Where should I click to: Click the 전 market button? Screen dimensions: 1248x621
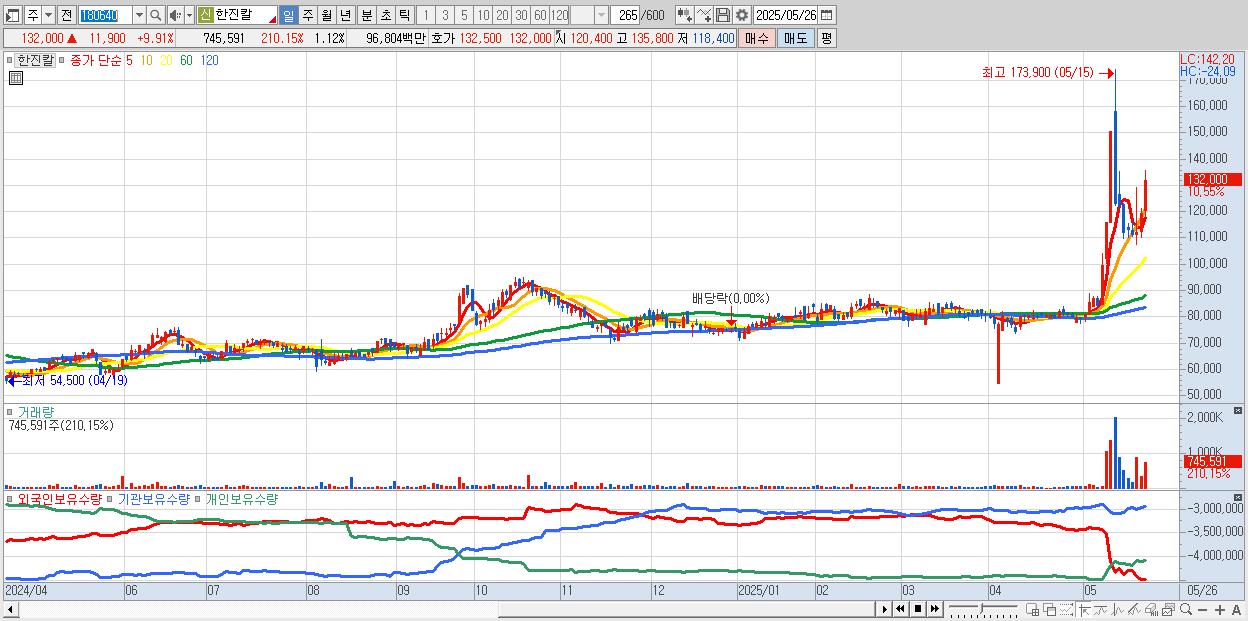(67, 15)
